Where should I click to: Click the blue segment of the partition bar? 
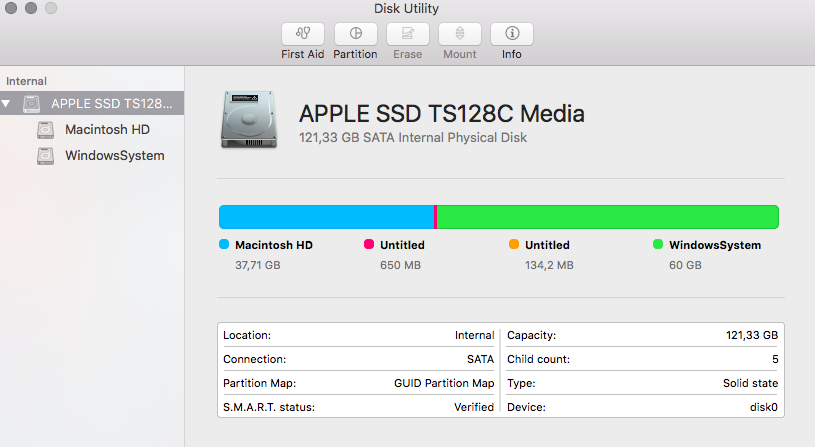[x=325, y=216]
